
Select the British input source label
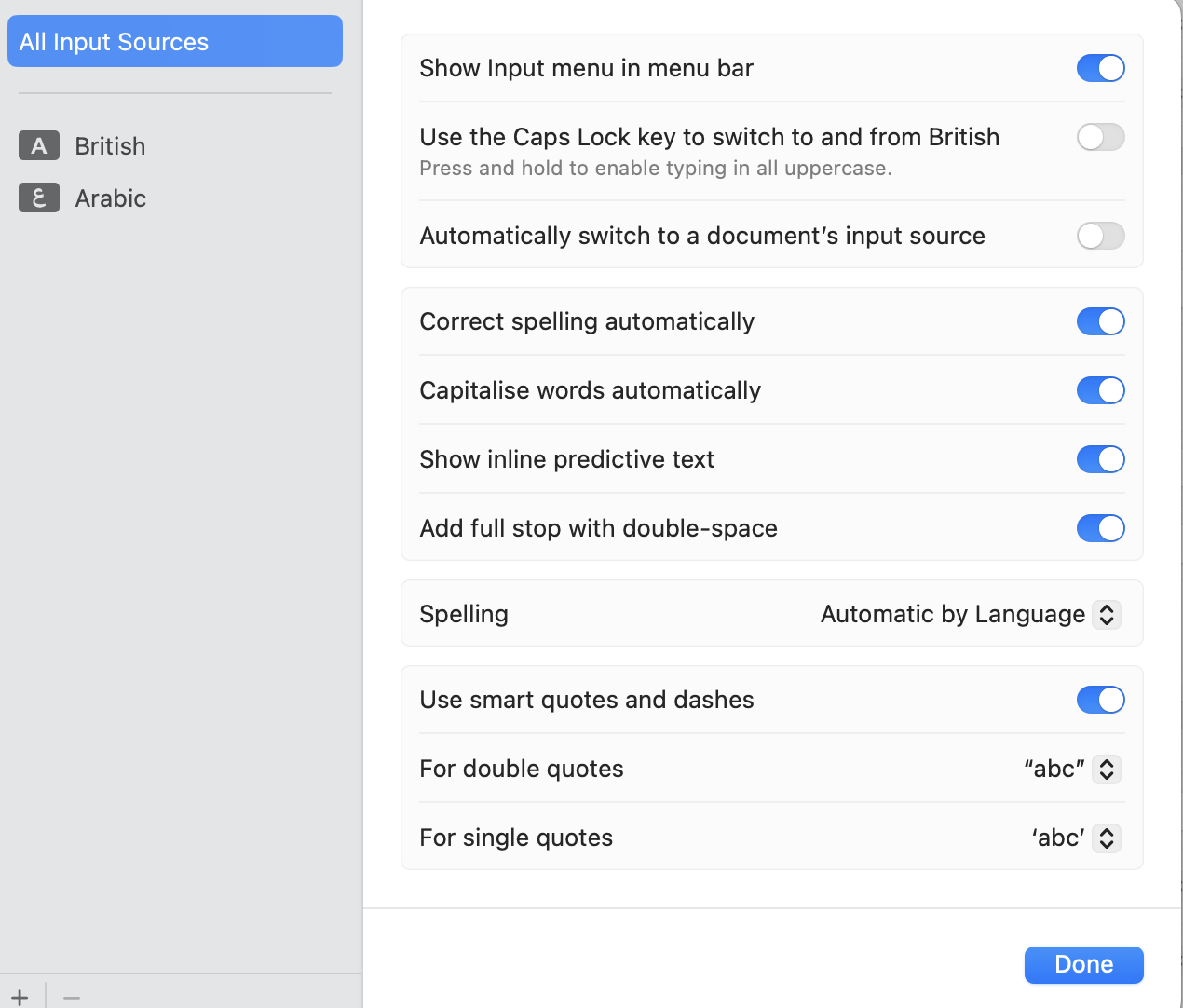(x=110, y=146)
